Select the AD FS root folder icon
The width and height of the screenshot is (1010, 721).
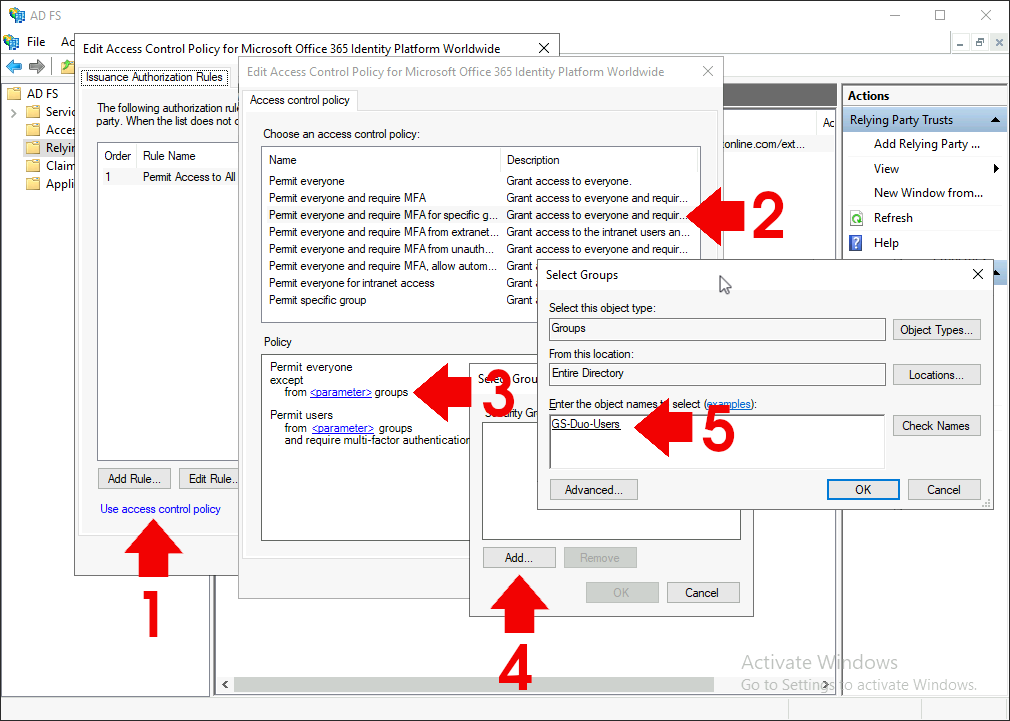point(14,94)
